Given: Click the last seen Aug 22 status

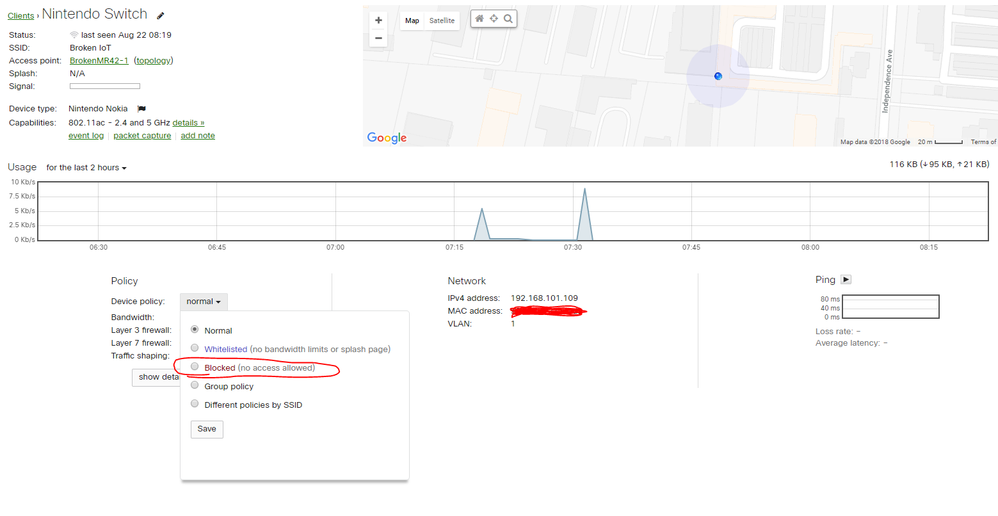Looking at the screenshot, I should pyautogui.click(x=126, y=35).
